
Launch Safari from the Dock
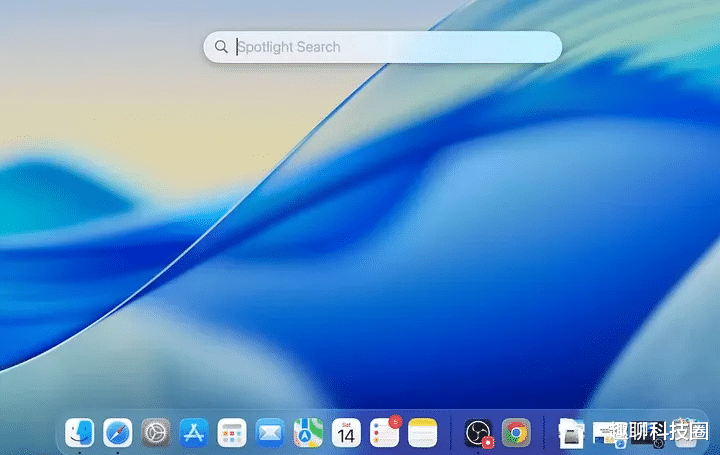[118, 433]
